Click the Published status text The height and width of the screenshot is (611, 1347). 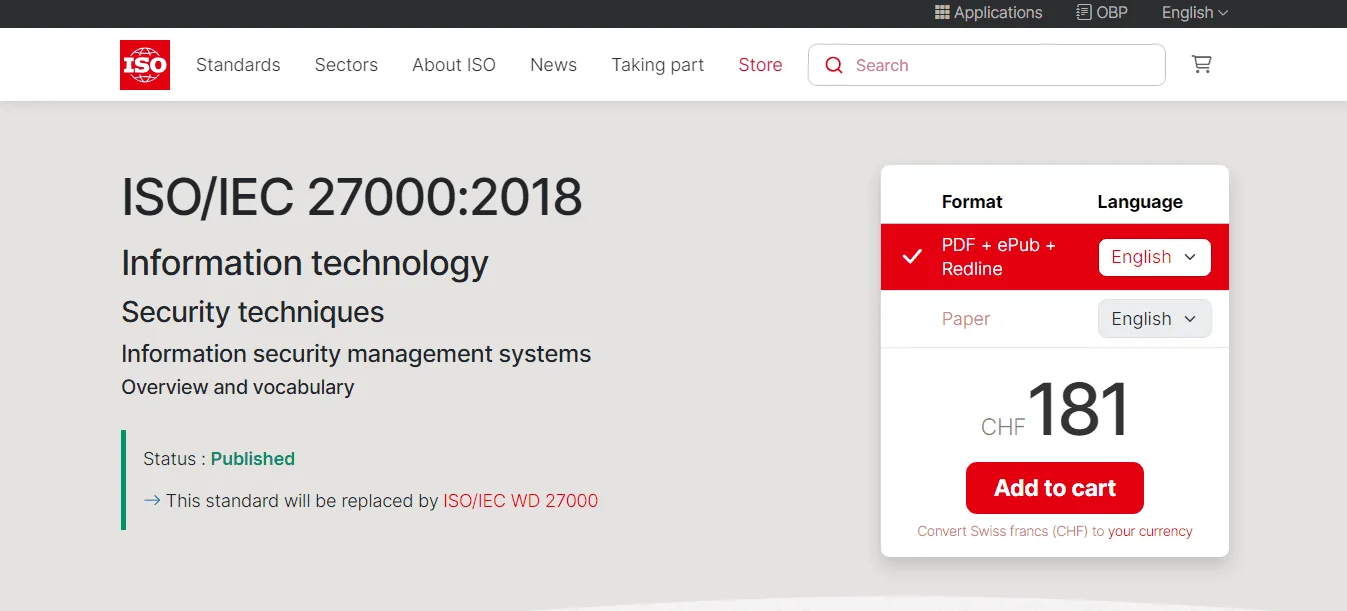[x=253, y=459]
